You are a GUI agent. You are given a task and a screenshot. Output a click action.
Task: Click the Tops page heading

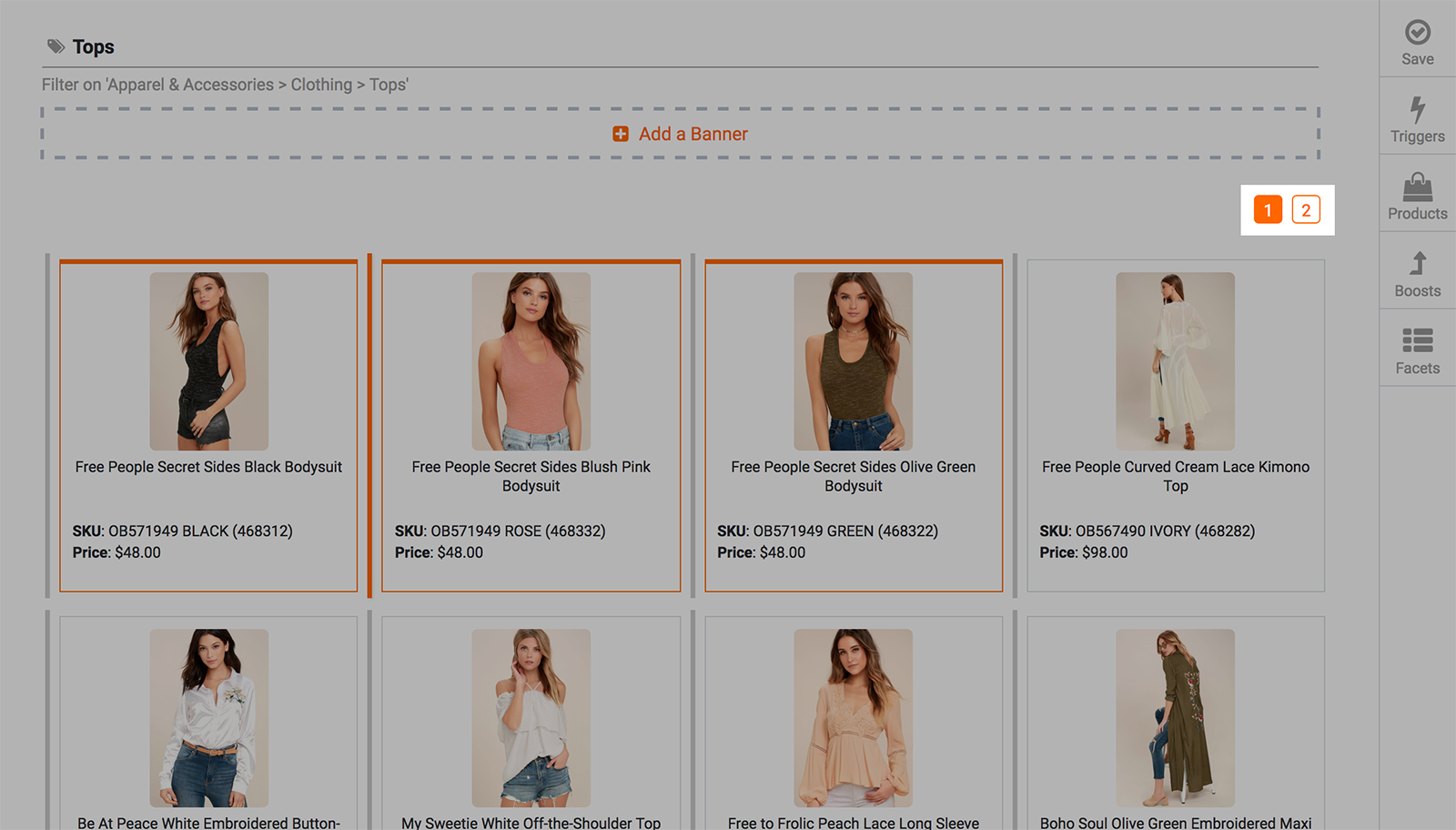[x=94, y=46]
